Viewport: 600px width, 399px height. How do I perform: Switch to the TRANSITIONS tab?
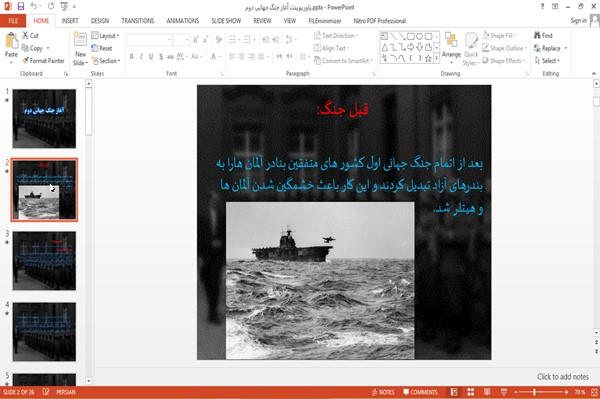coord(138,21)
